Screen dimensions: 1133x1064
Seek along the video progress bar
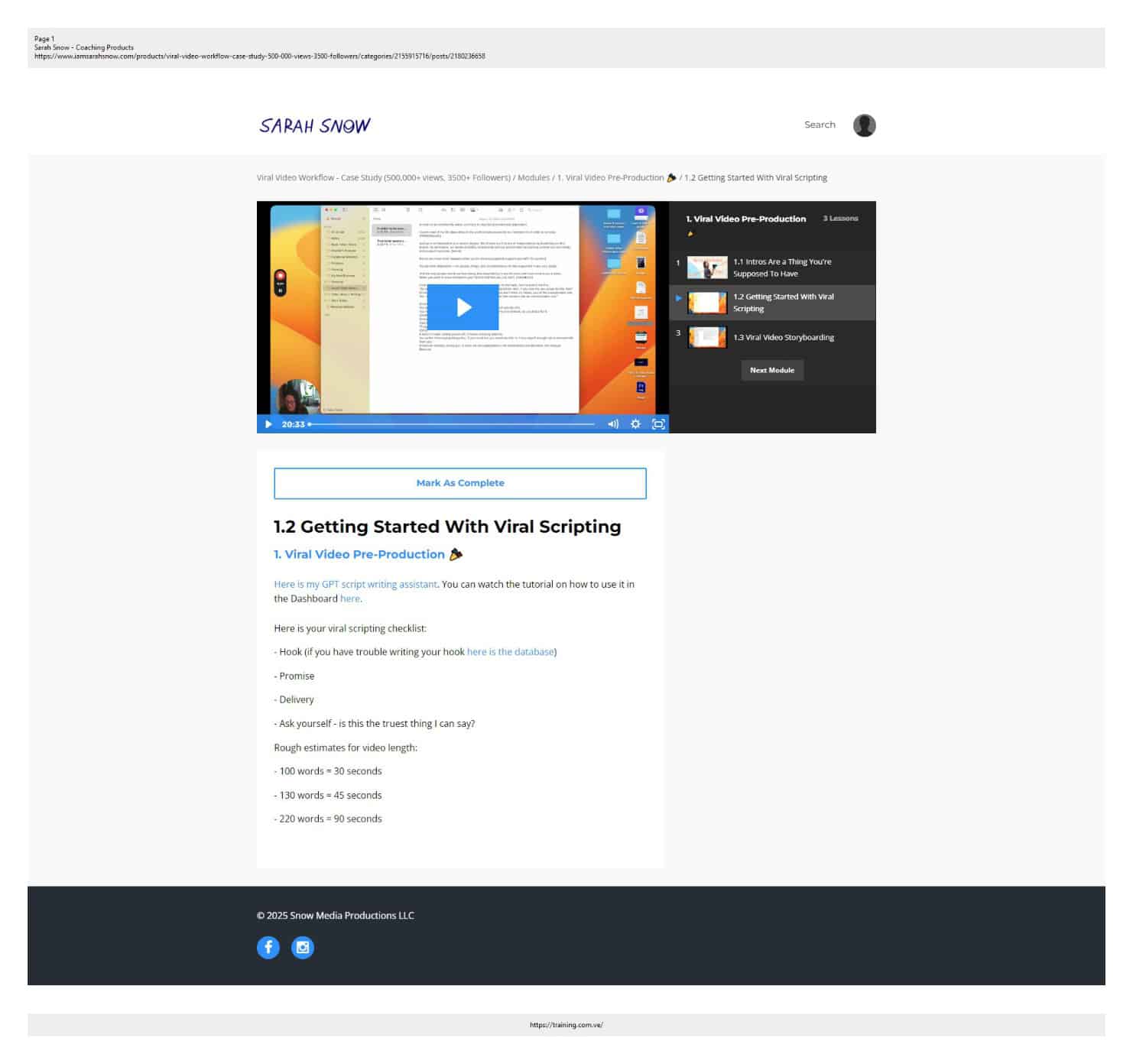[451, 424]
